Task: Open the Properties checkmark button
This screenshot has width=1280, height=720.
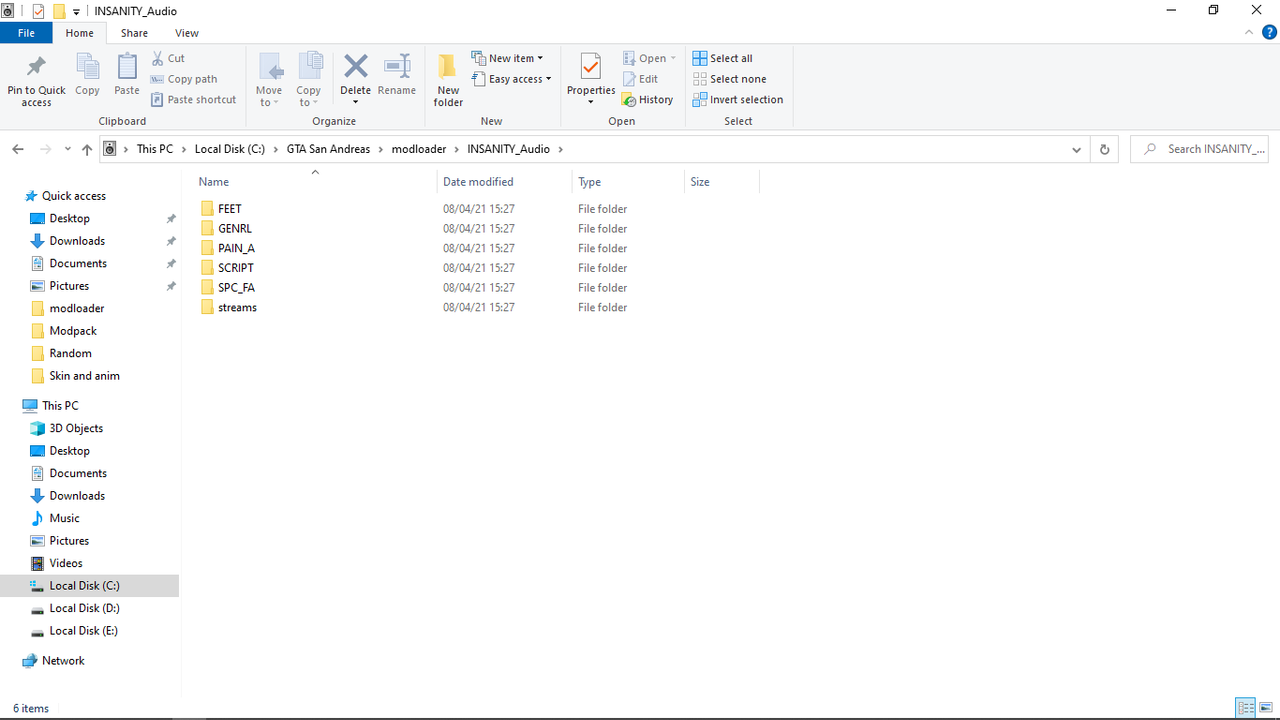Action: click(x=591, y=80)
